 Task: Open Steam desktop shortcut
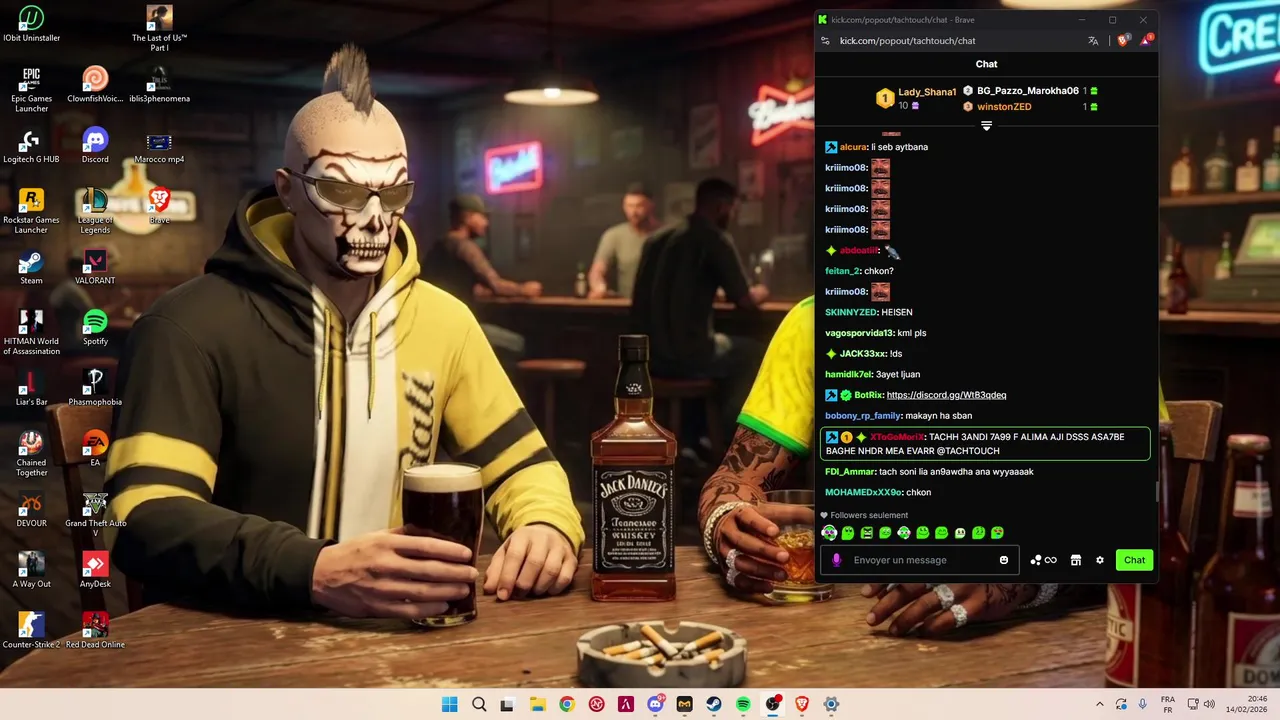(31, 267)
